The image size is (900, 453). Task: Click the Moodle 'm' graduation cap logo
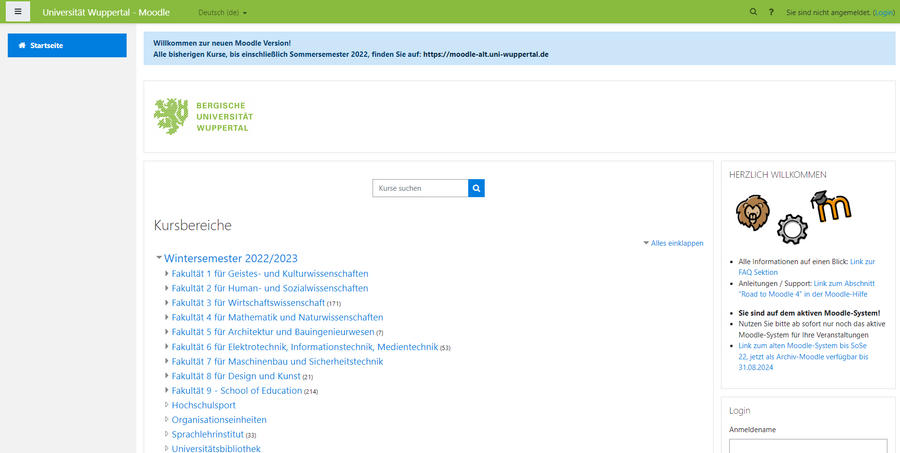point(831,207)
